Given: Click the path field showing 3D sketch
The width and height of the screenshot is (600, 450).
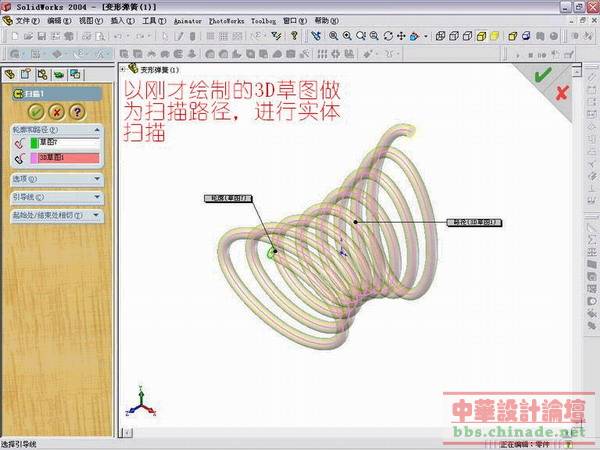Looking at the screenshot, I should [69, 158].
